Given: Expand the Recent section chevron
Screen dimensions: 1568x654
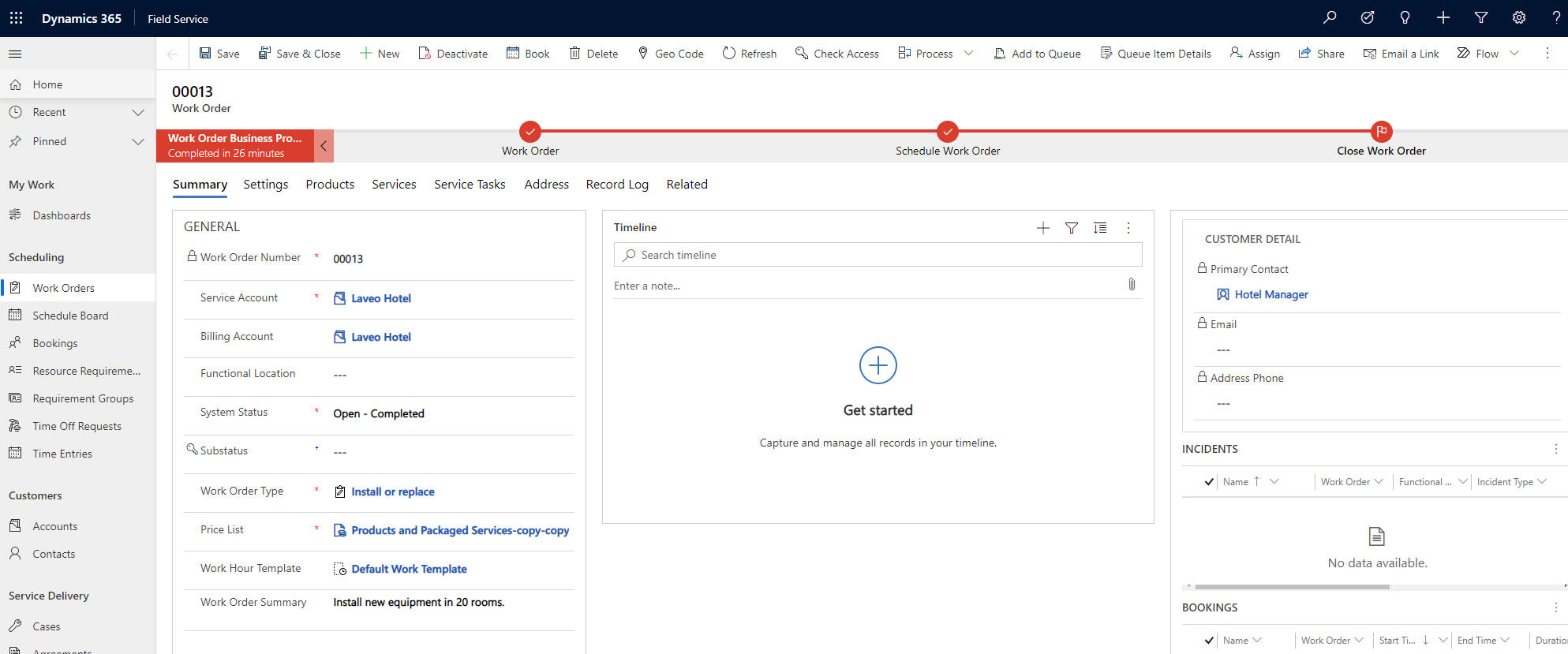Looking at the screenshot, I should [138, 112].
